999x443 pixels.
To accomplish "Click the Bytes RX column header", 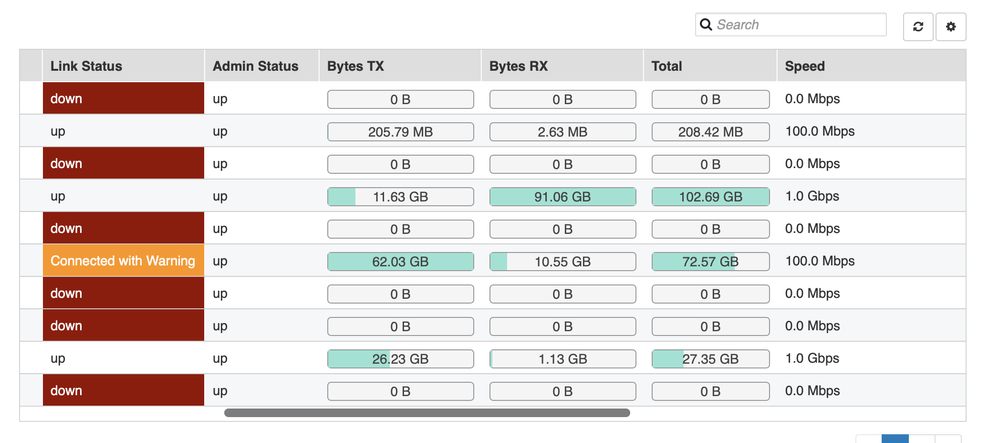I will [x=517, y=66].
